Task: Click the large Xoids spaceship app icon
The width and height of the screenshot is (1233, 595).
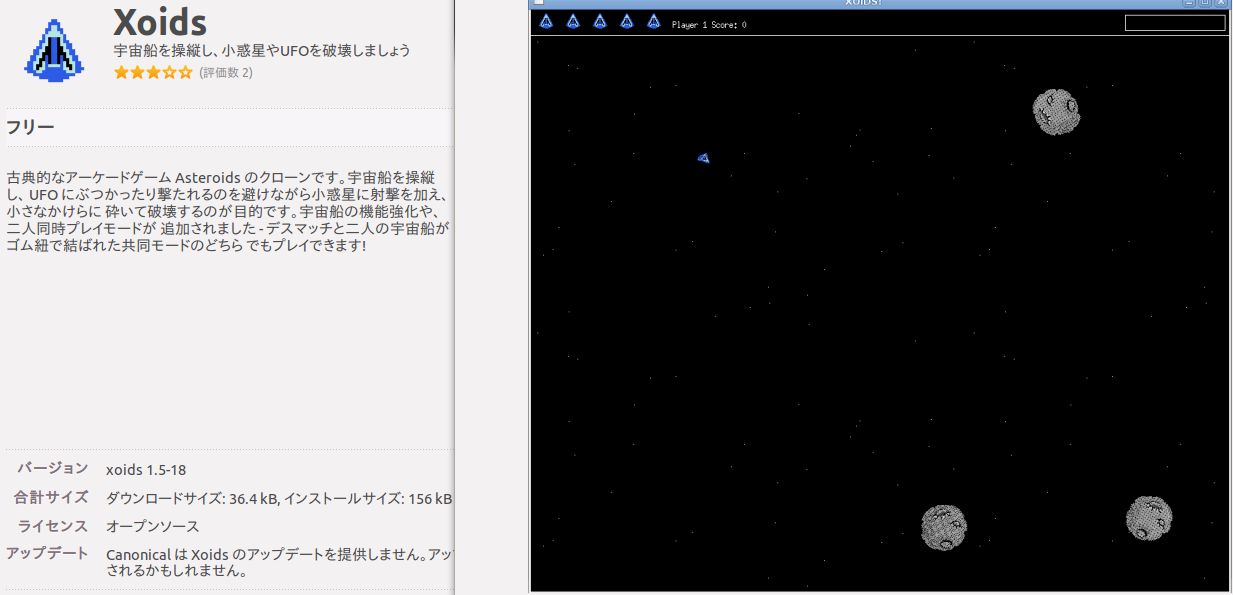Action: coord(54,49)
